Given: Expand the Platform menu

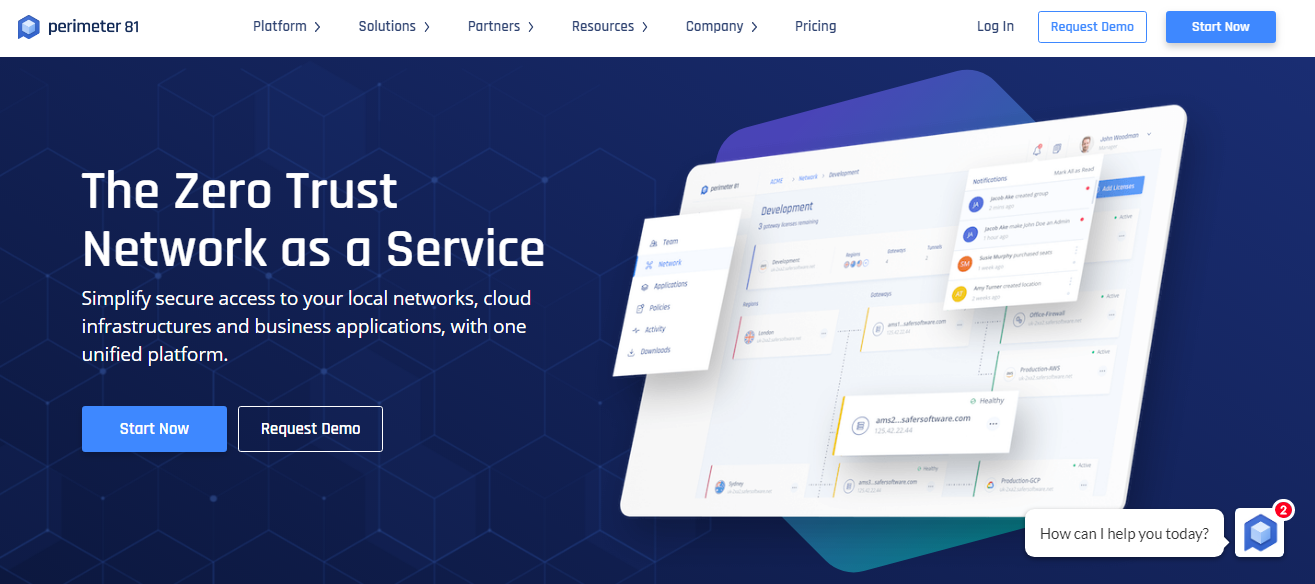Looking at the screenshot, I should pyautogui.click(x=287, y=27).
